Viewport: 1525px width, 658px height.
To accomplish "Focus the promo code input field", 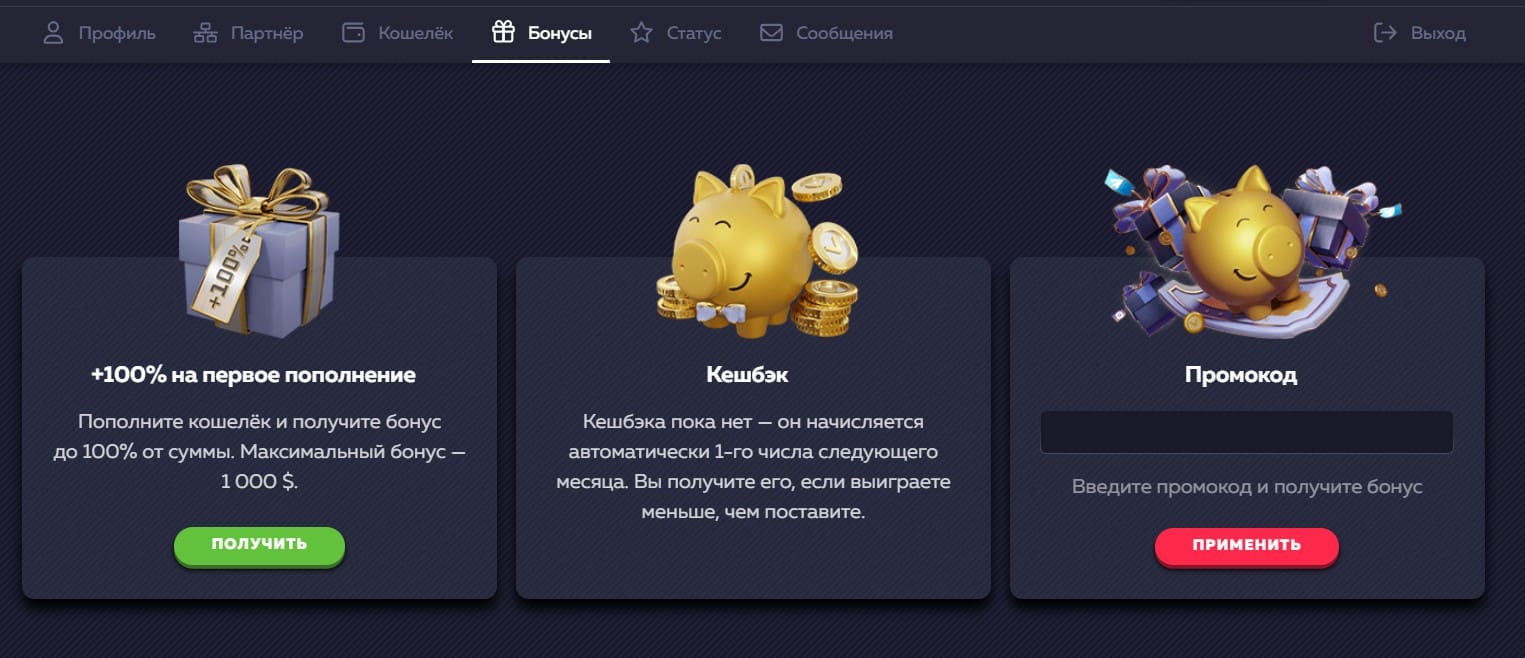I will [x=1246, y=432].
